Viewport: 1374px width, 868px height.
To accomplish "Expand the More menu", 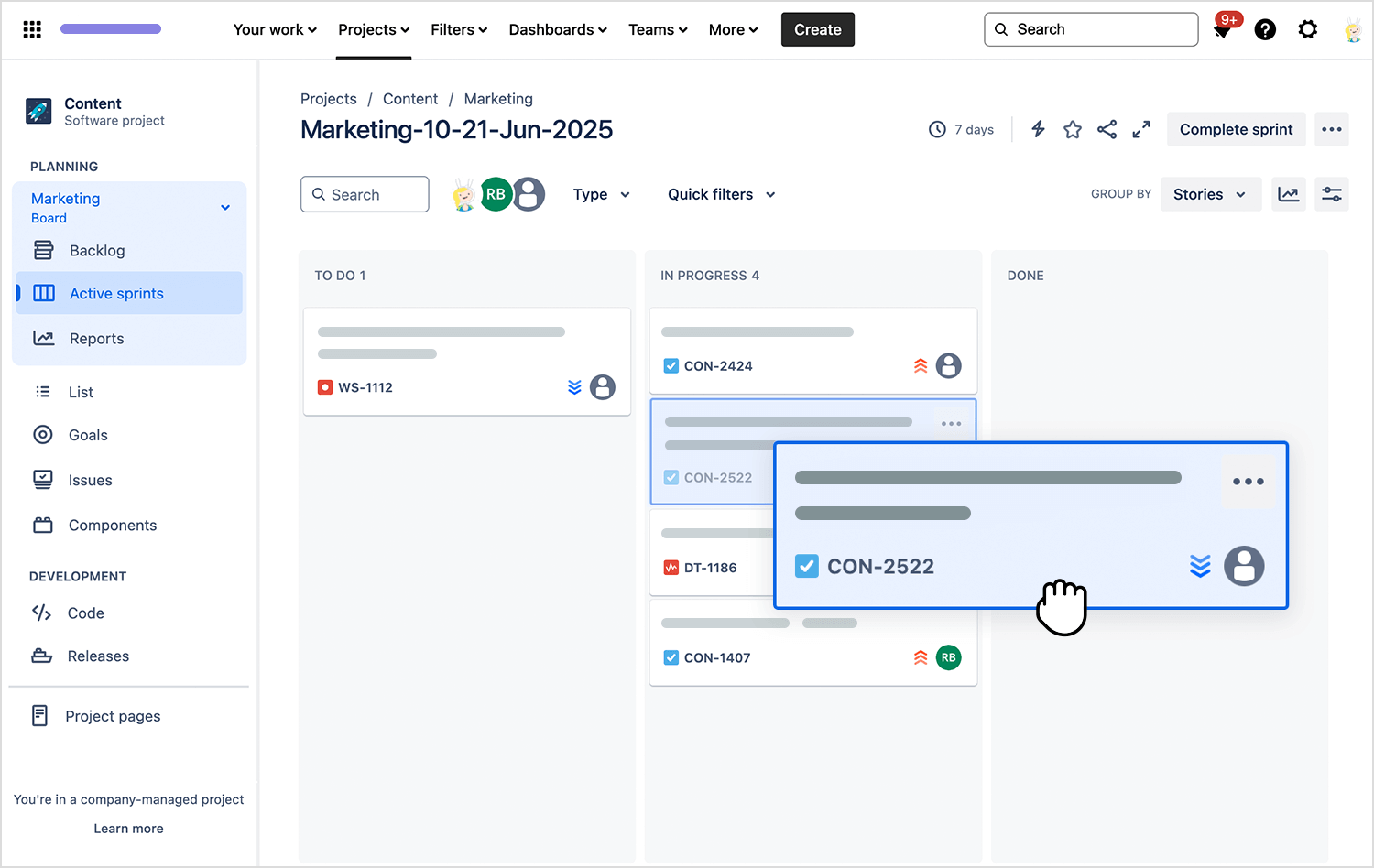I will pyautogui.click(x=733, y=29).
